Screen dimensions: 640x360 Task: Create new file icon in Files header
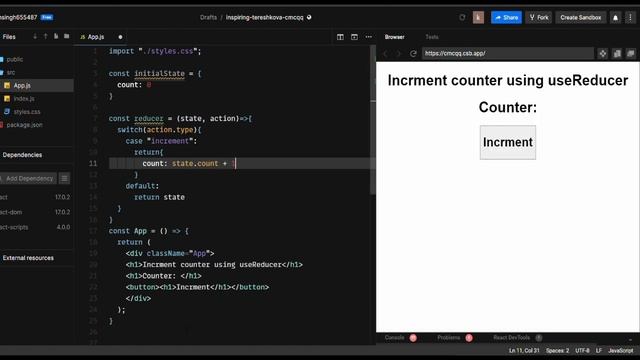56,37
